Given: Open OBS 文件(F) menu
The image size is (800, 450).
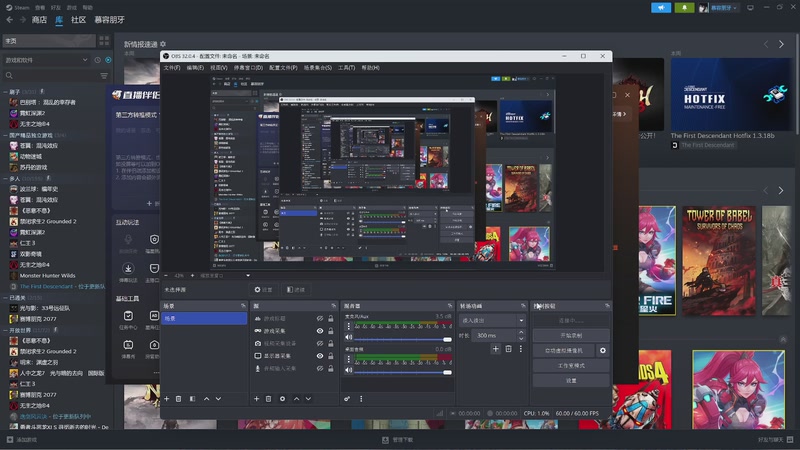Looking at the screenshot, I should click(172, 67).
